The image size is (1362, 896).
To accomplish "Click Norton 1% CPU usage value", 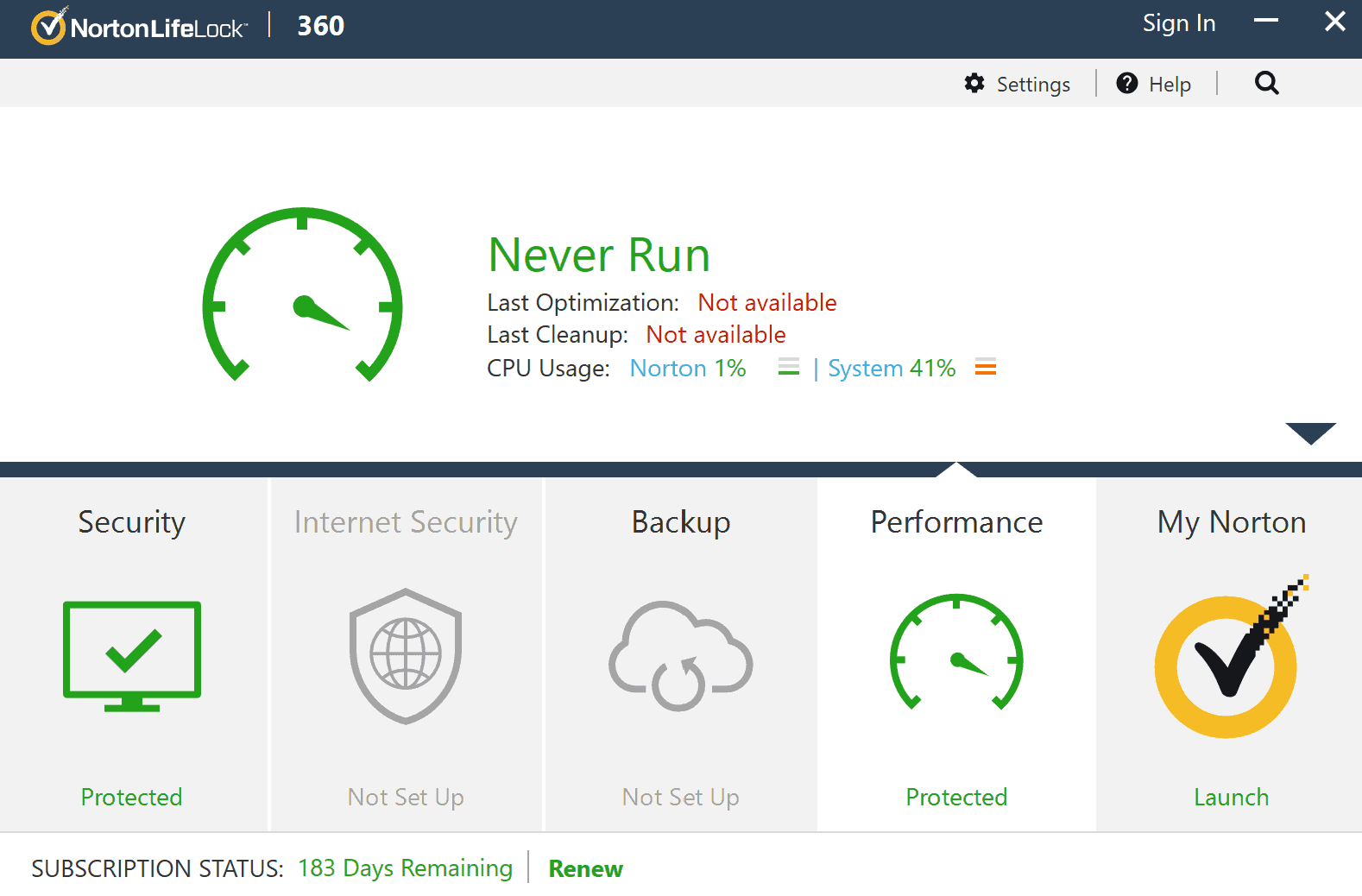I will point(688,368).
